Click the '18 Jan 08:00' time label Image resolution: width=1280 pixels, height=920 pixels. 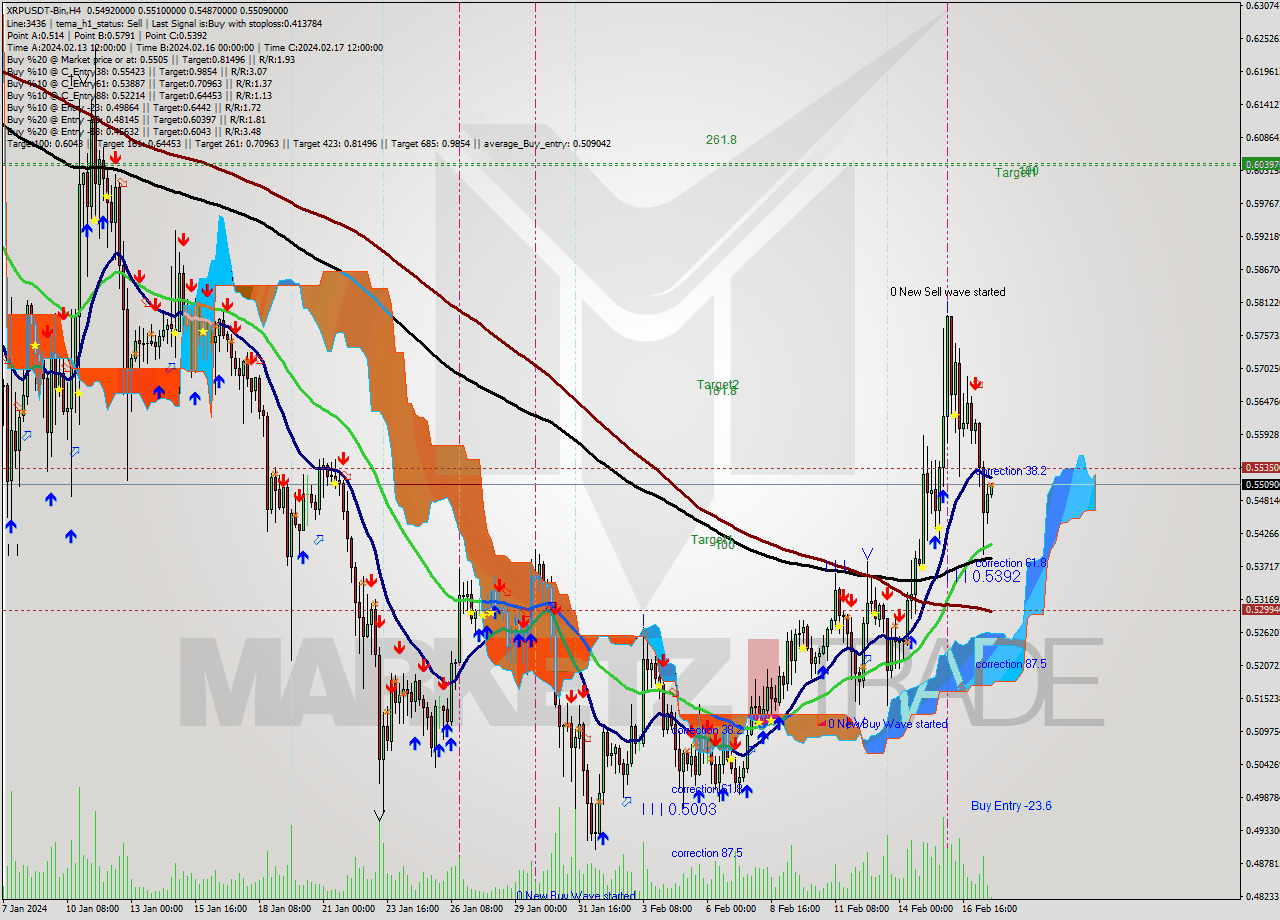pyautogui.click(x=283, y=910)
